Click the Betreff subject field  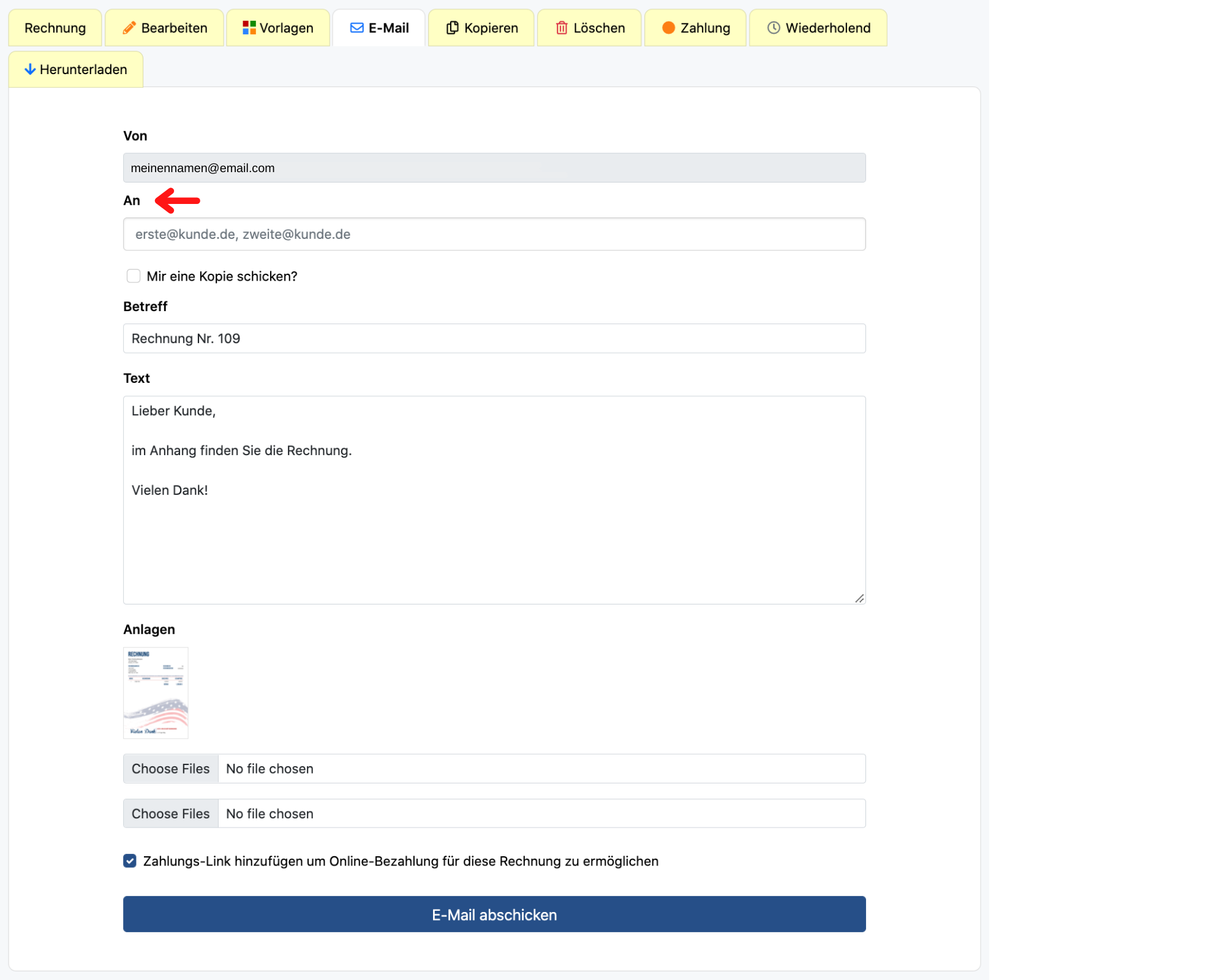coord(494,338)
